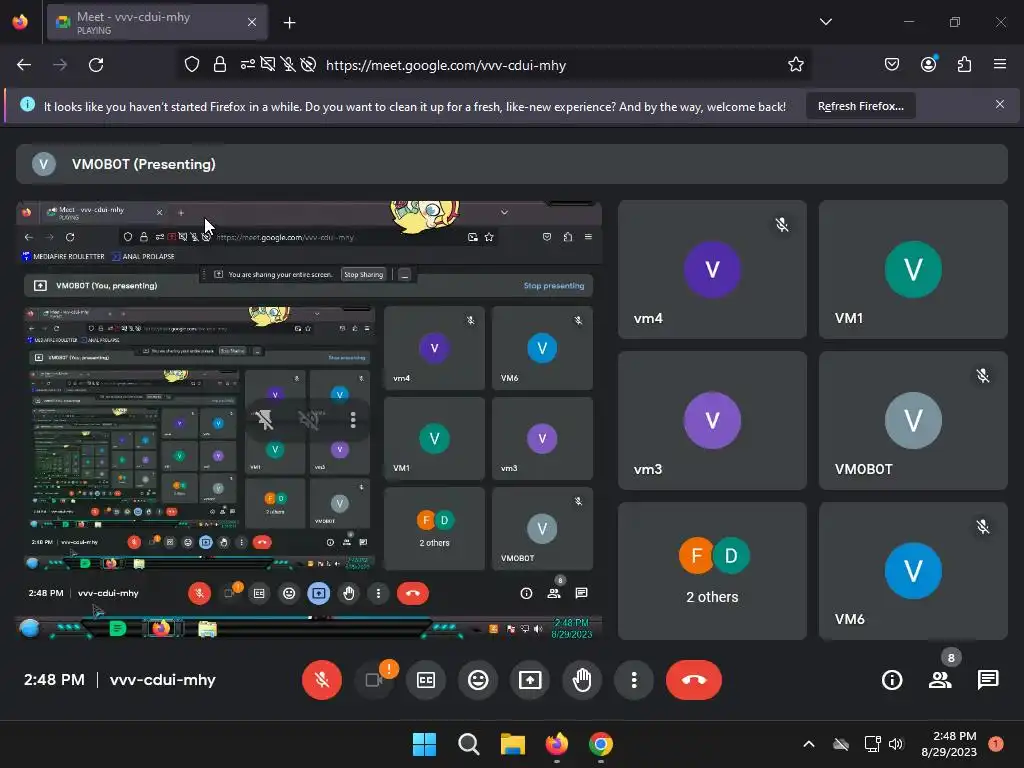Click the gray VMOBOT avatar in grid
1024x768 pixels.
pyautogui.click(x=913, y=420)
